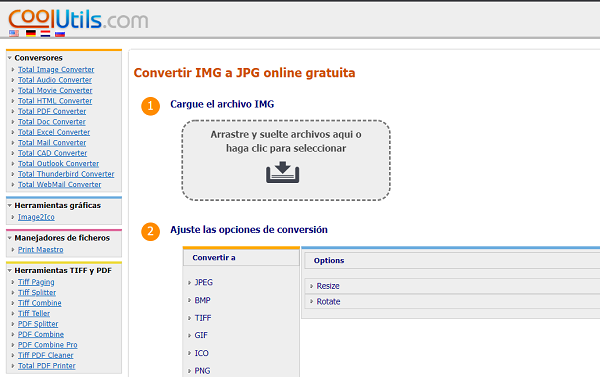Open the Total Movie Converter link
This screenshot has height=377, width=600.
[55, 90]
